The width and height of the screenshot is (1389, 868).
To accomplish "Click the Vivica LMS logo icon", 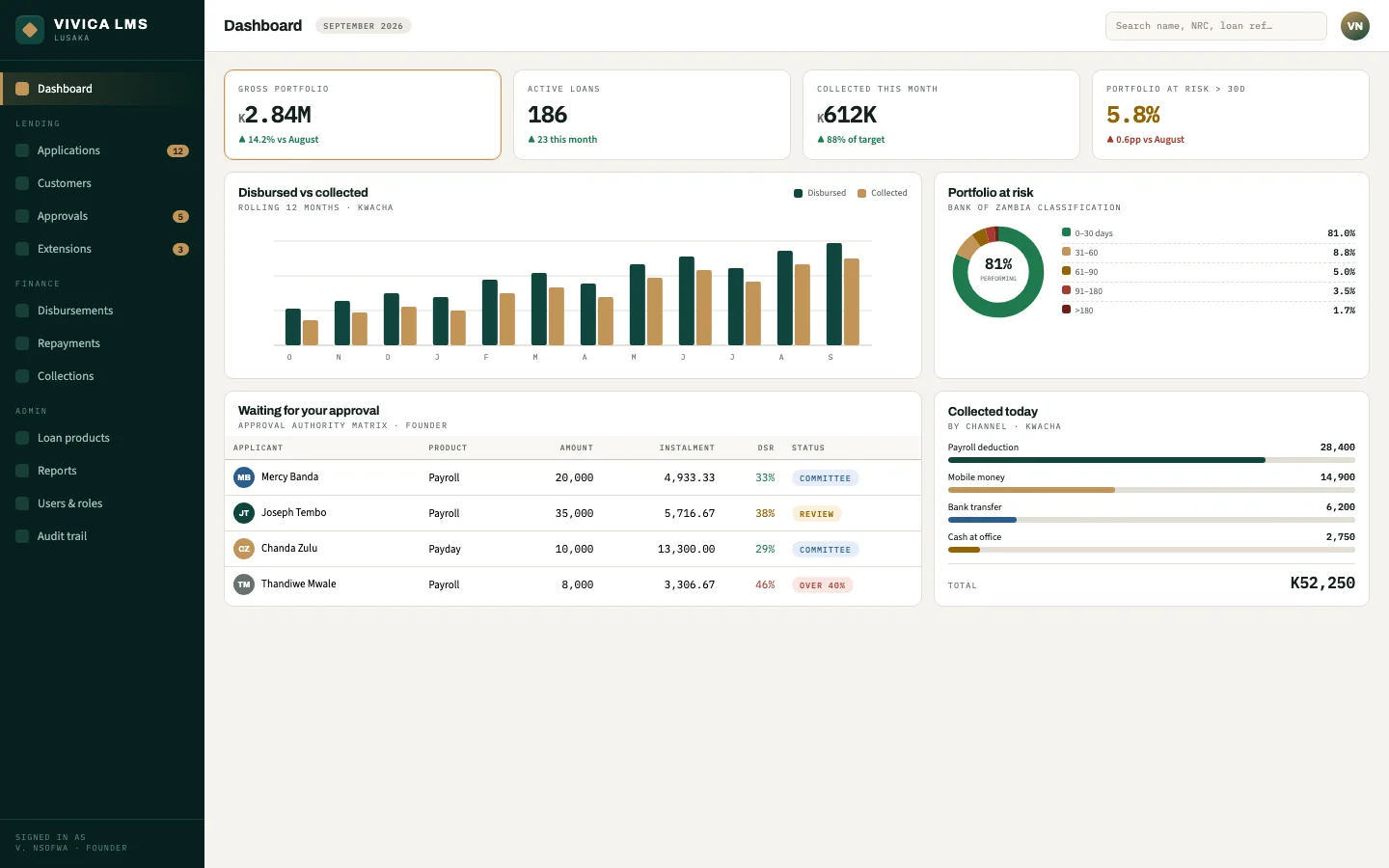I will tap(30, 30).
